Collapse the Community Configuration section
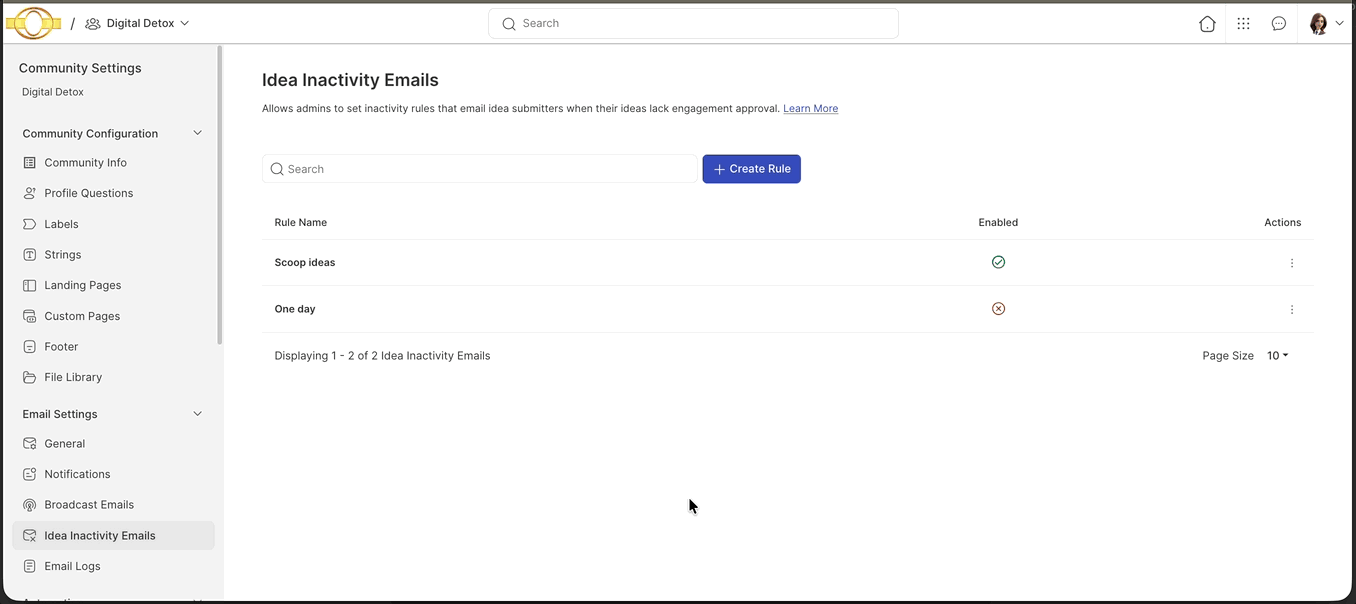 (x=197, y=132)
